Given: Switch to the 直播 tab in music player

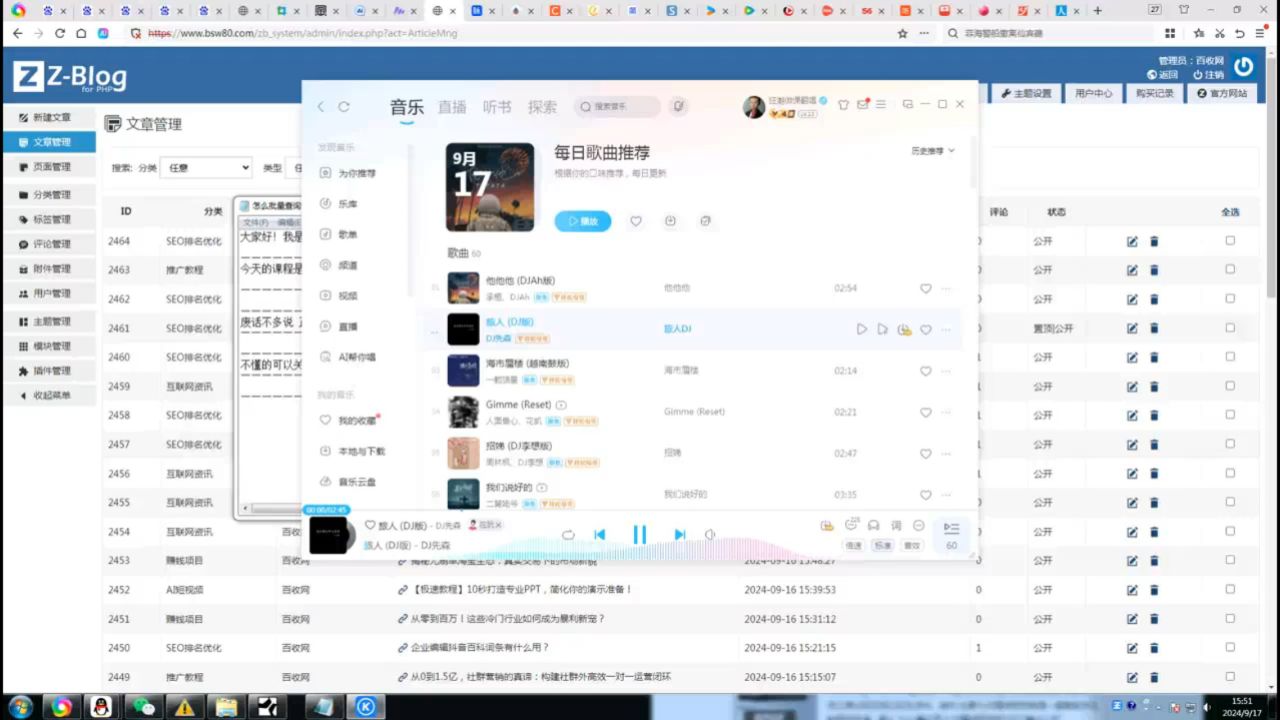Looking at the screenshot, I should [452, 107].
